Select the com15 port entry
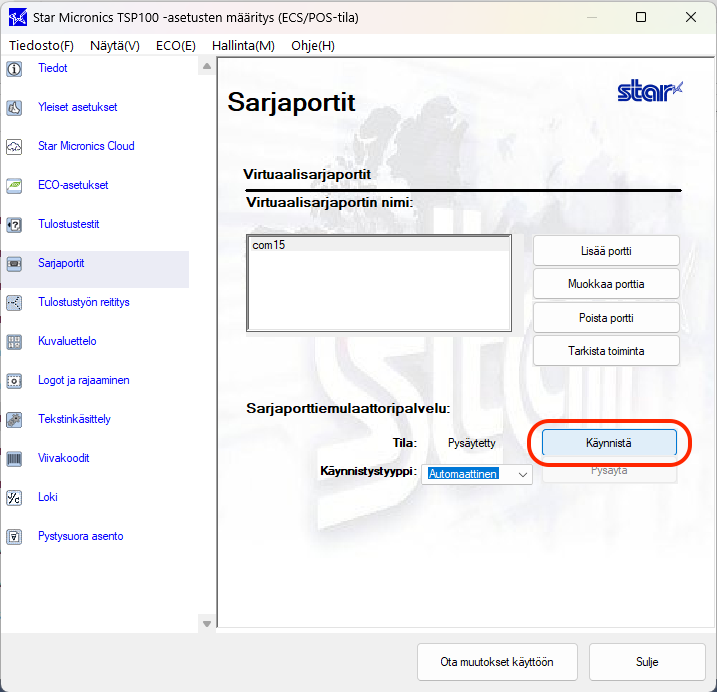The height and width of the screenshot is (692, 717). click(379, 245)
